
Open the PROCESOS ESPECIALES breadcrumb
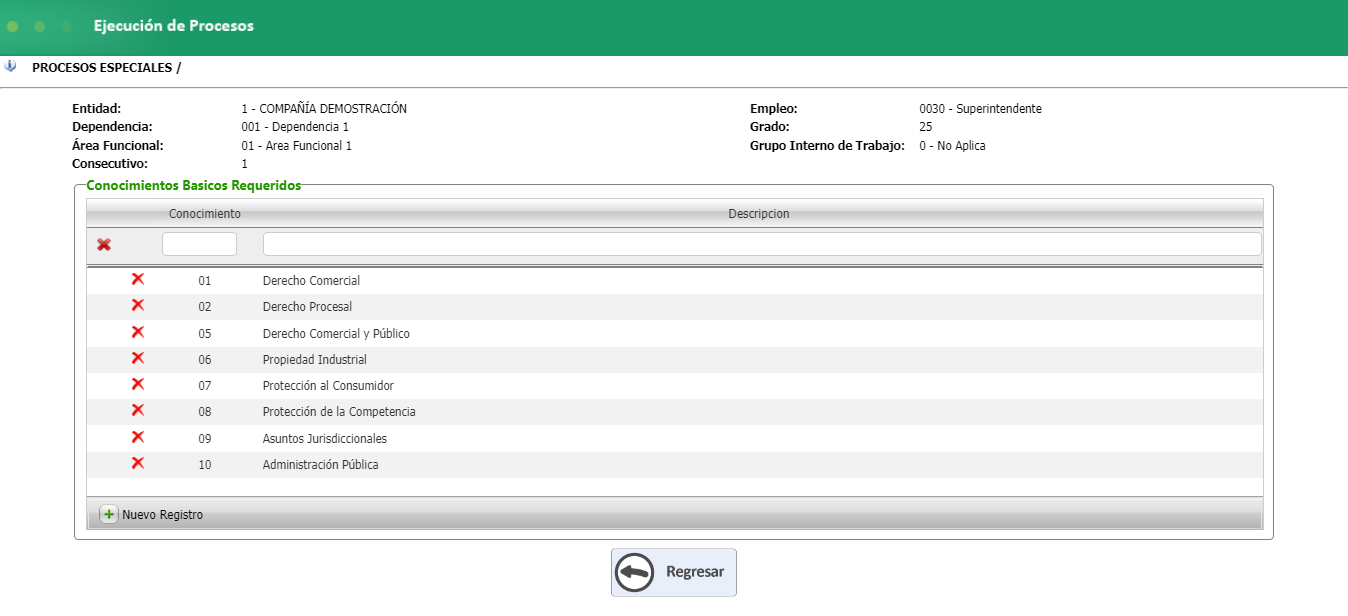(107, 68)
